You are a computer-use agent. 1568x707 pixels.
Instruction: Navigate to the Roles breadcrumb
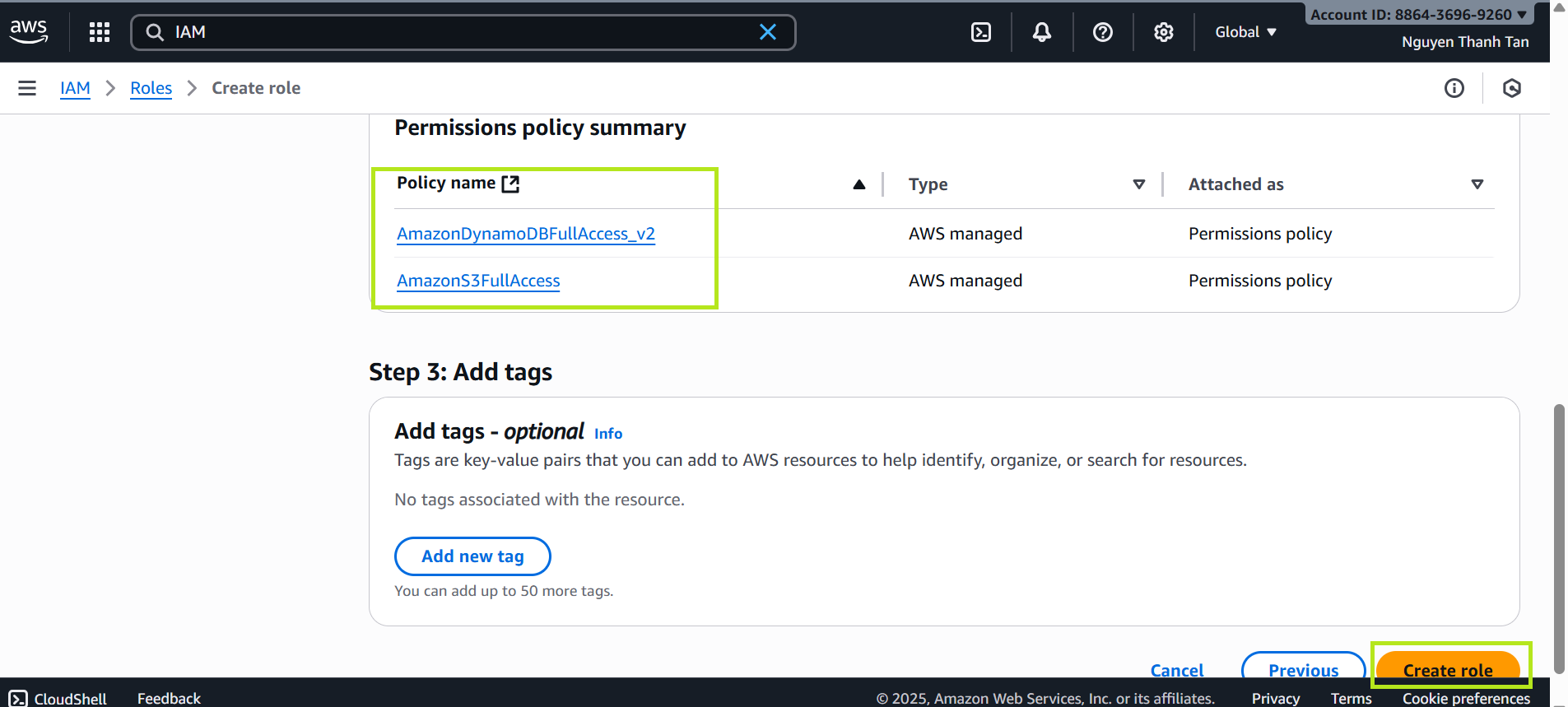coord(151,88)
